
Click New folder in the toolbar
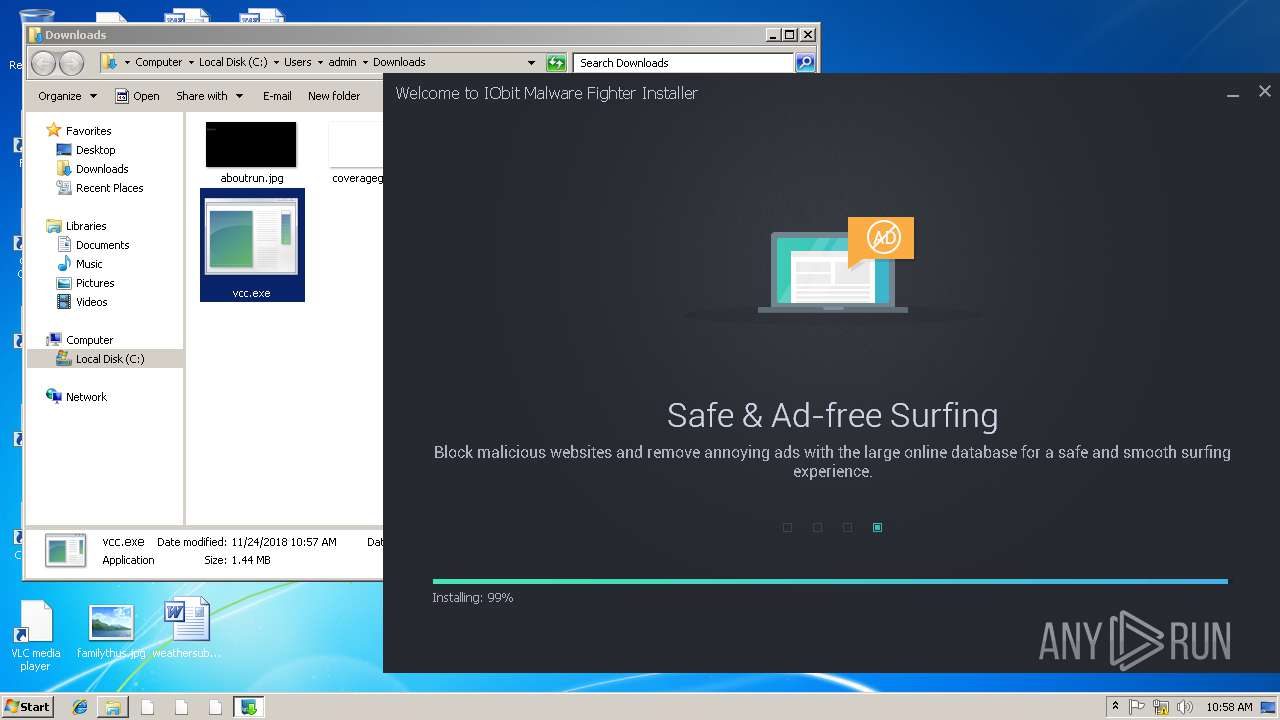click(334, 96)
